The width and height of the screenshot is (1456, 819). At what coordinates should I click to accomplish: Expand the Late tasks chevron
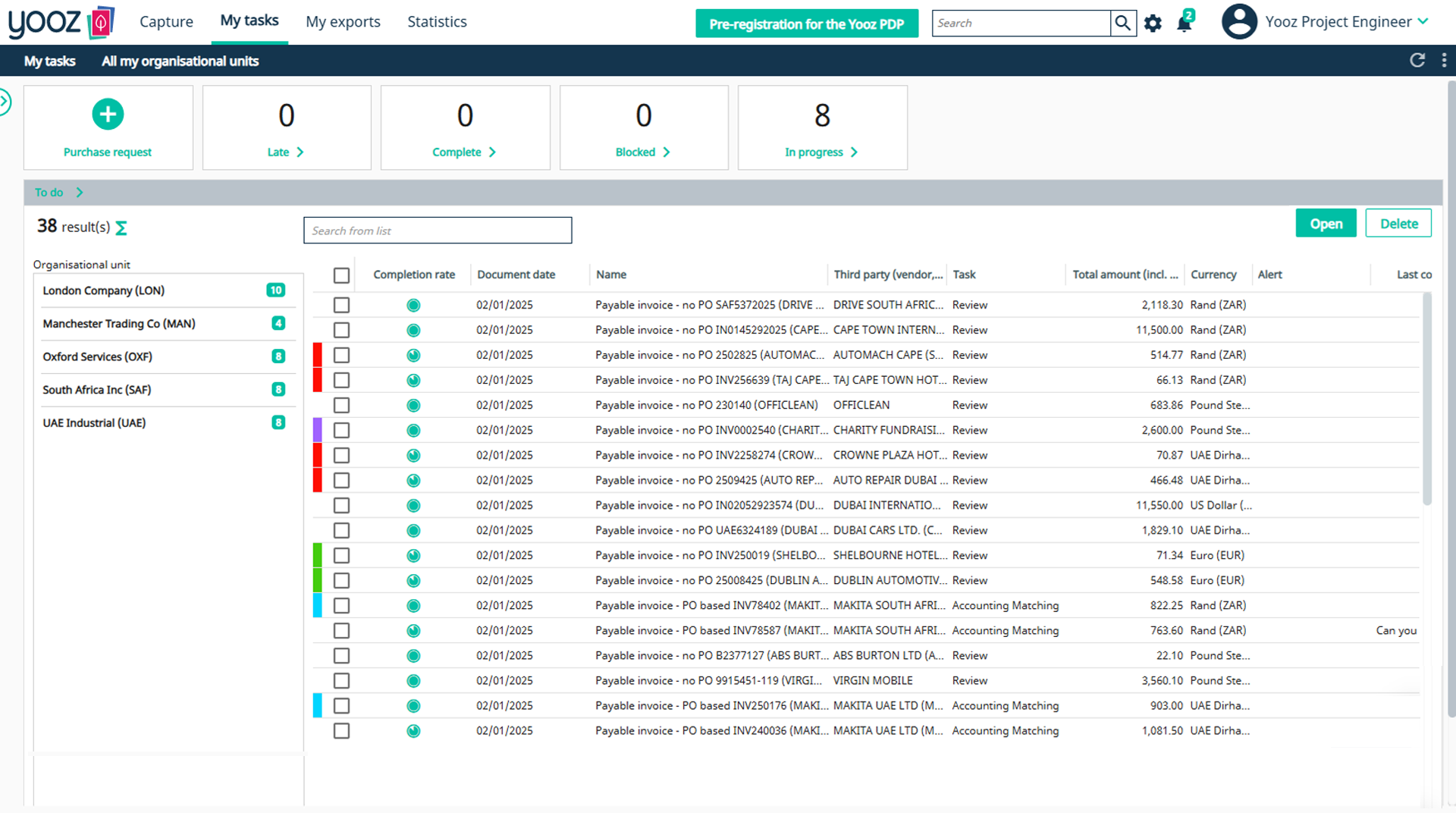[300, 152]
